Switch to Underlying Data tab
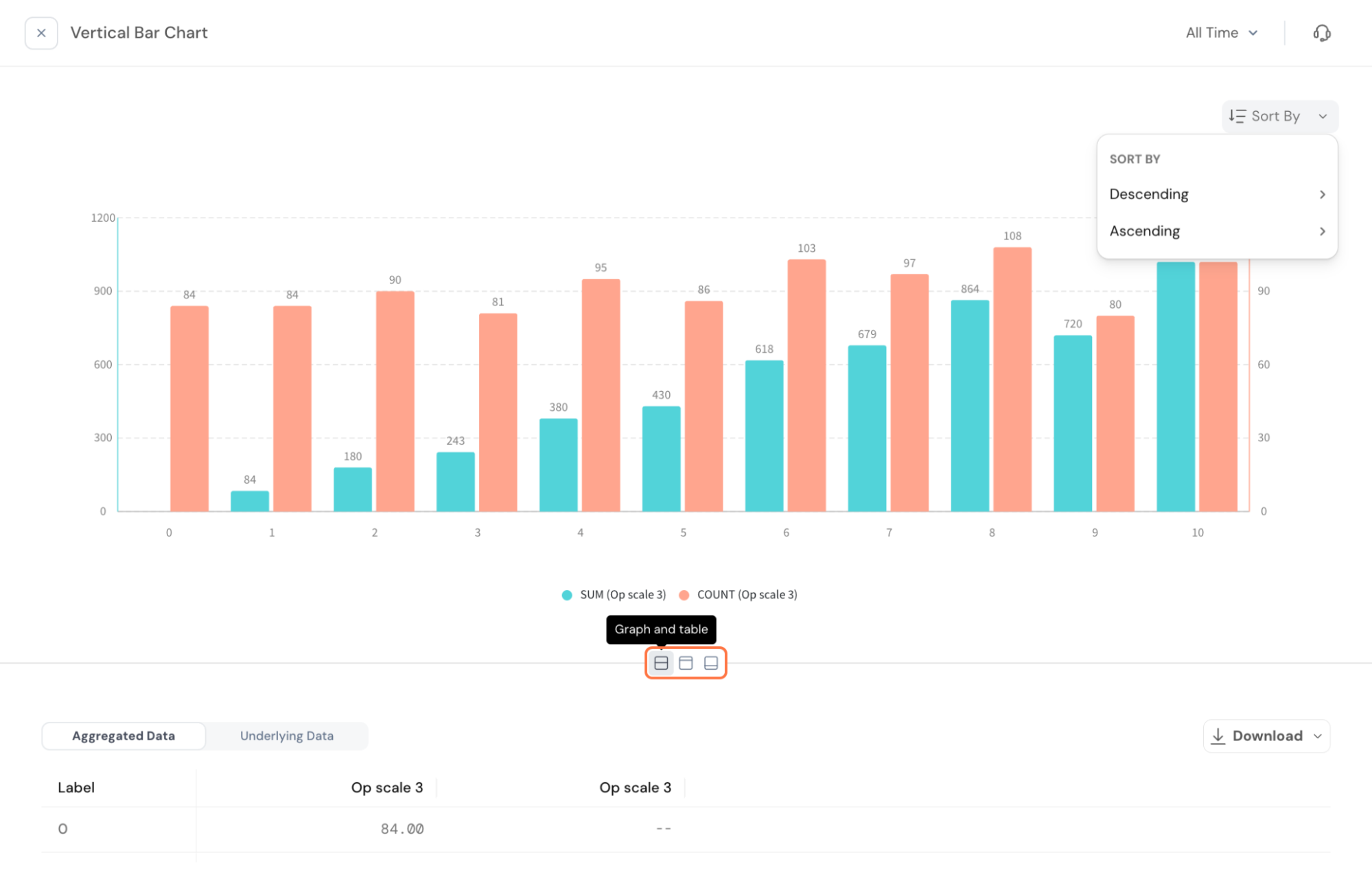The image size is (1372, 870). (286, 736)
